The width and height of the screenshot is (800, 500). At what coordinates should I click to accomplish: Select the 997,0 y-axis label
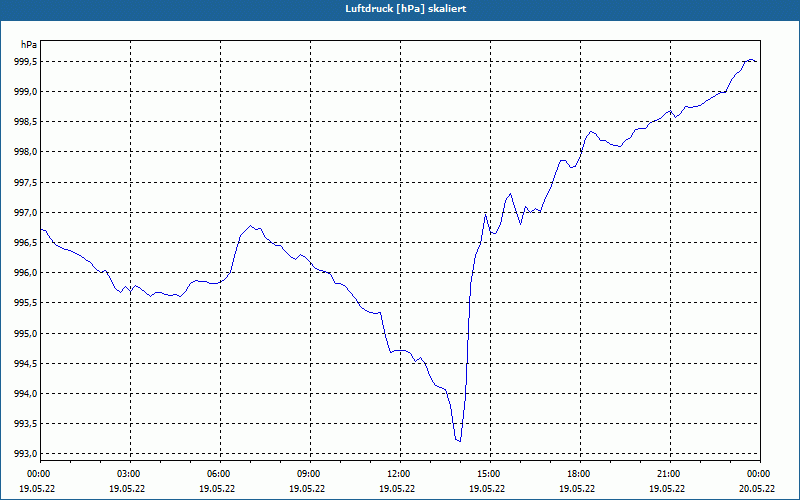tap(26, 213)
